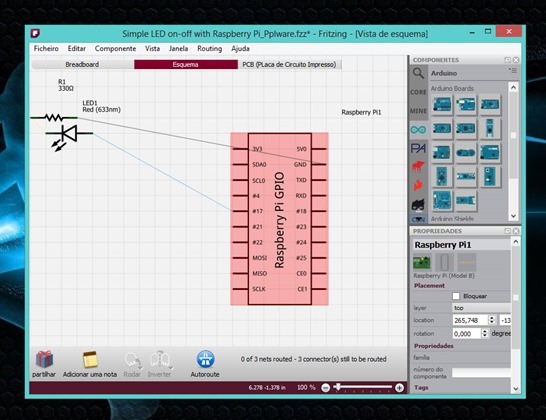Select the breadboard image of Raspberry Pi1
The image size is (546, 420).
click(422, 262)
